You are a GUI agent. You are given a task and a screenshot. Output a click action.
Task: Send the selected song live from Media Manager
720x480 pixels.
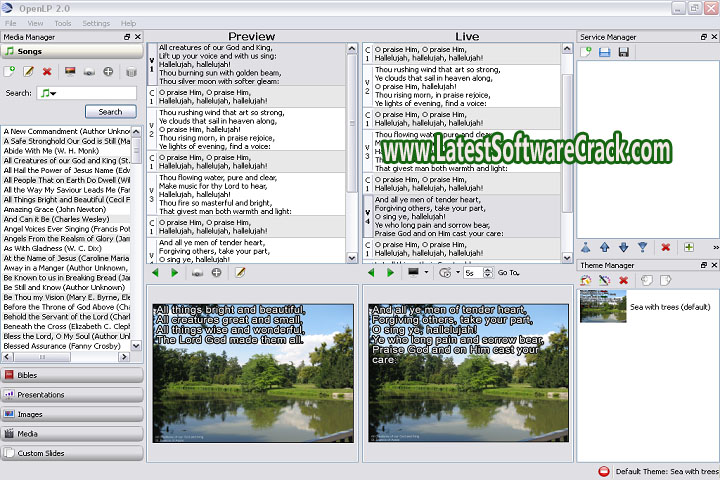pyautogui.click(x=89, y=72)
